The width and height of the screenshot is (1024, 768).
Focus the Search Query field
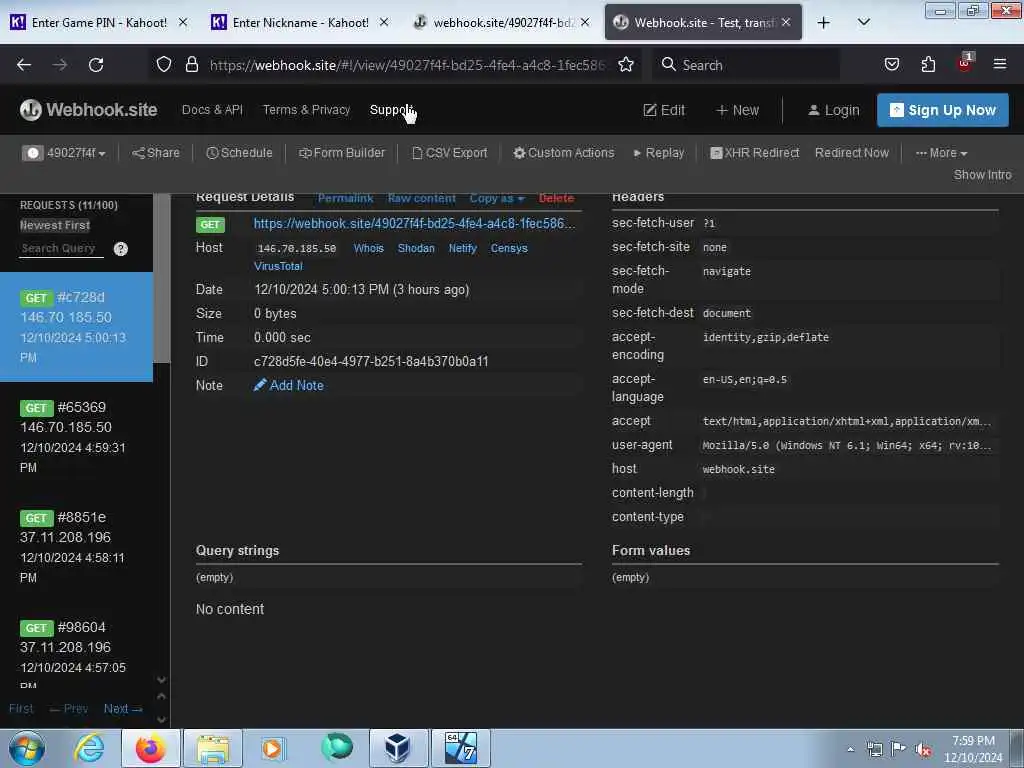61,249
